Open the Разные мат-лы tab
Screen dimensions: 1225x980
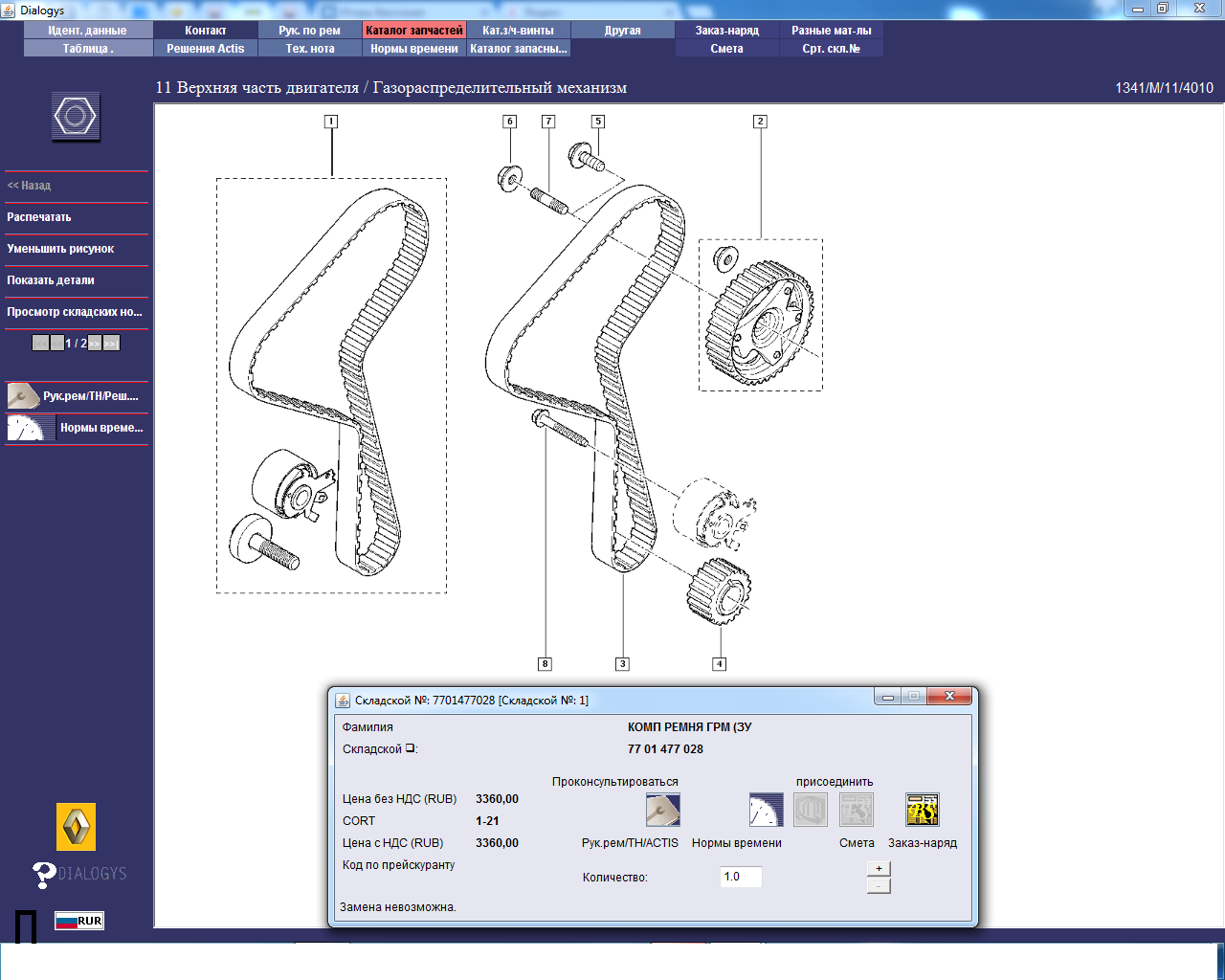(x=832, y=31)
